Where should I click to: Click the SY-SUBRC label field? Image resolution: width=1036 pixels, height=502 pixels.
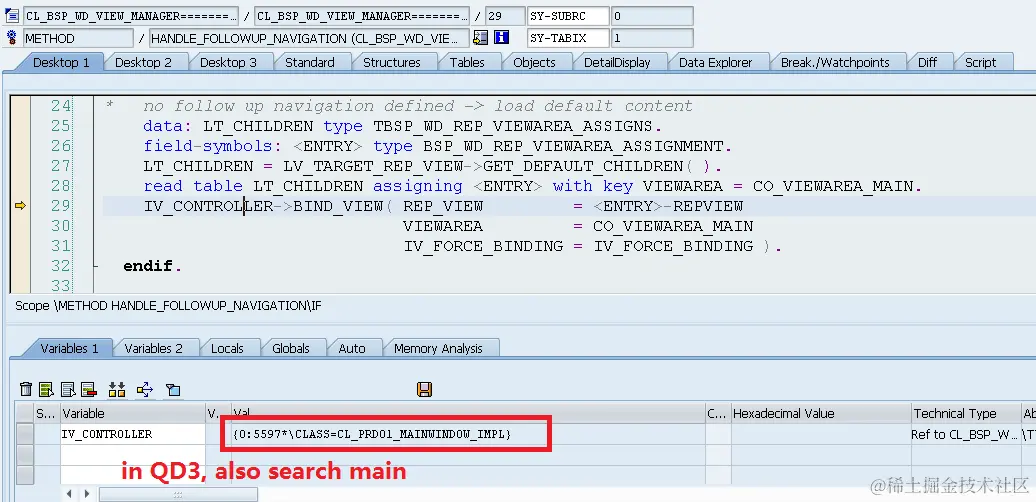click(568, 16)
